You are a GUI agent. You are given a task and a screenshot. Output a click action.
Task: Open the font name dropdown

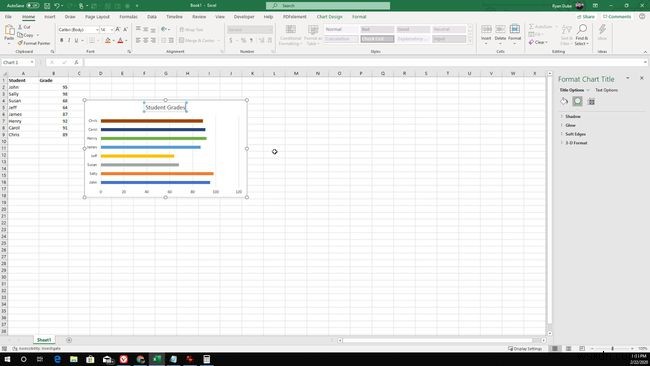coord(97,29)
